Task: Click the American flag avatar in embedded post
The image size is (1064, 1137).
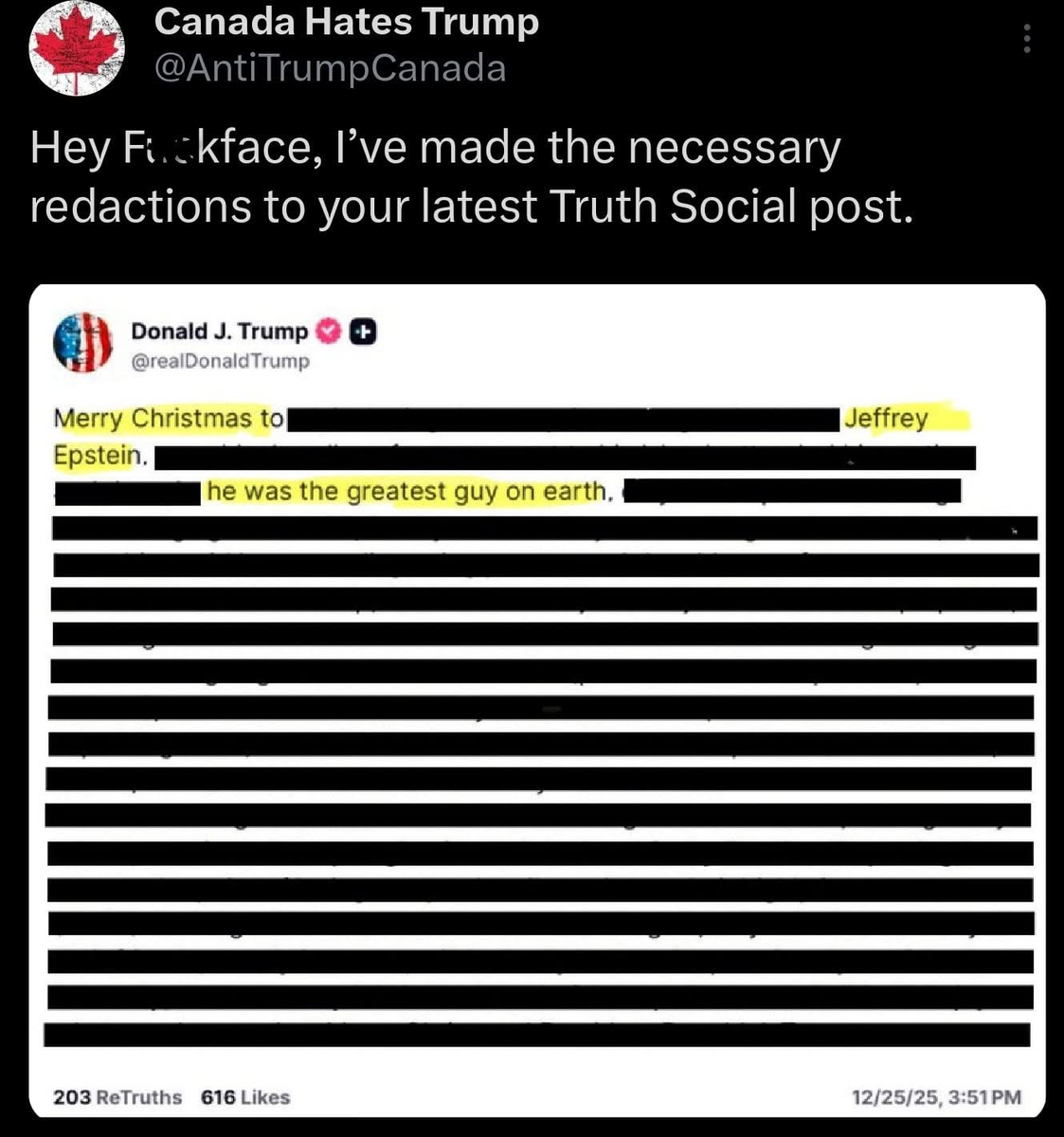Action: pyautogui.click(x=83, y=342)
